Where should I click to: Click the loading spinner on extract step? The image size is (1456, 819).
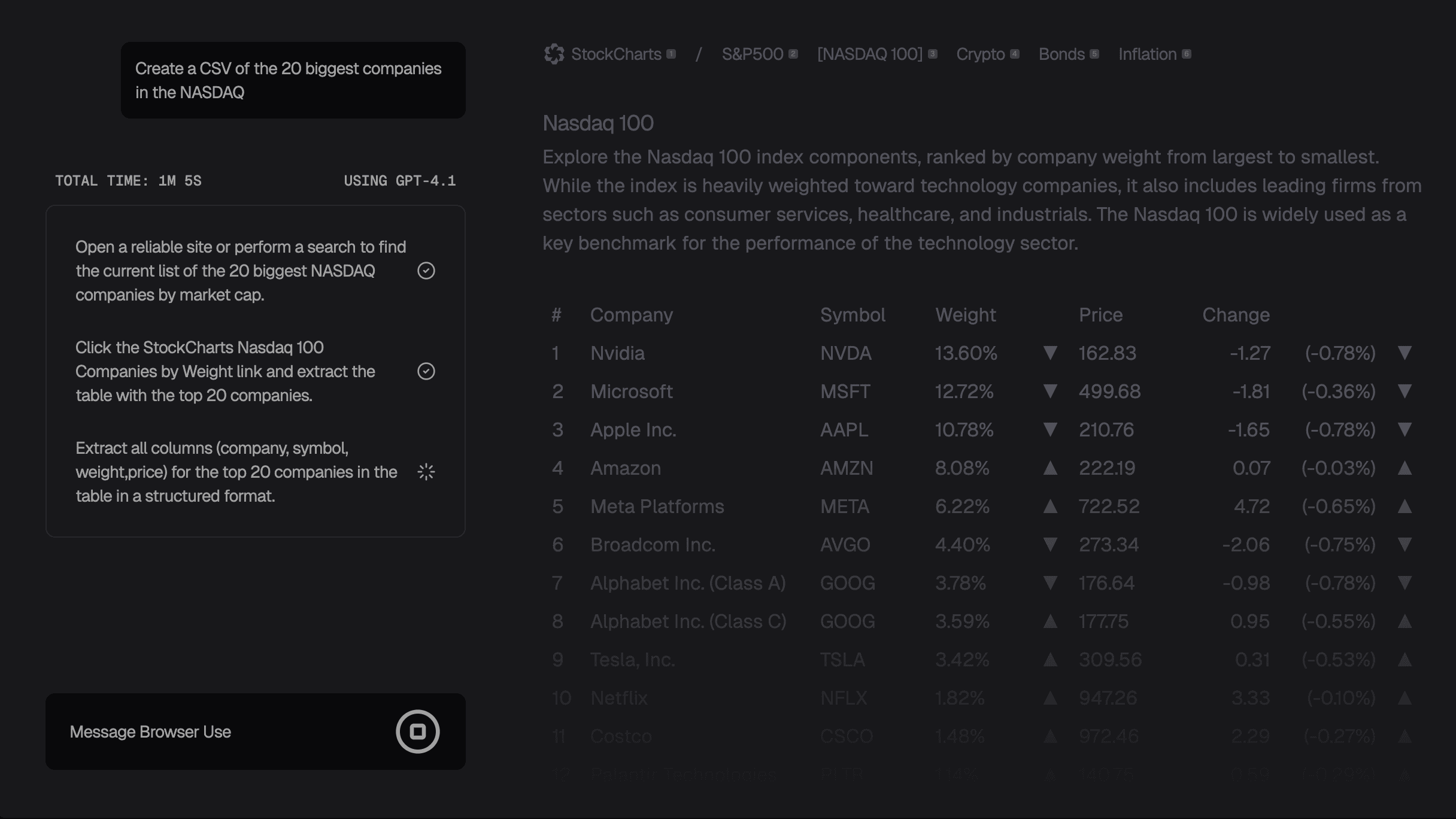(x=426, y=472)
